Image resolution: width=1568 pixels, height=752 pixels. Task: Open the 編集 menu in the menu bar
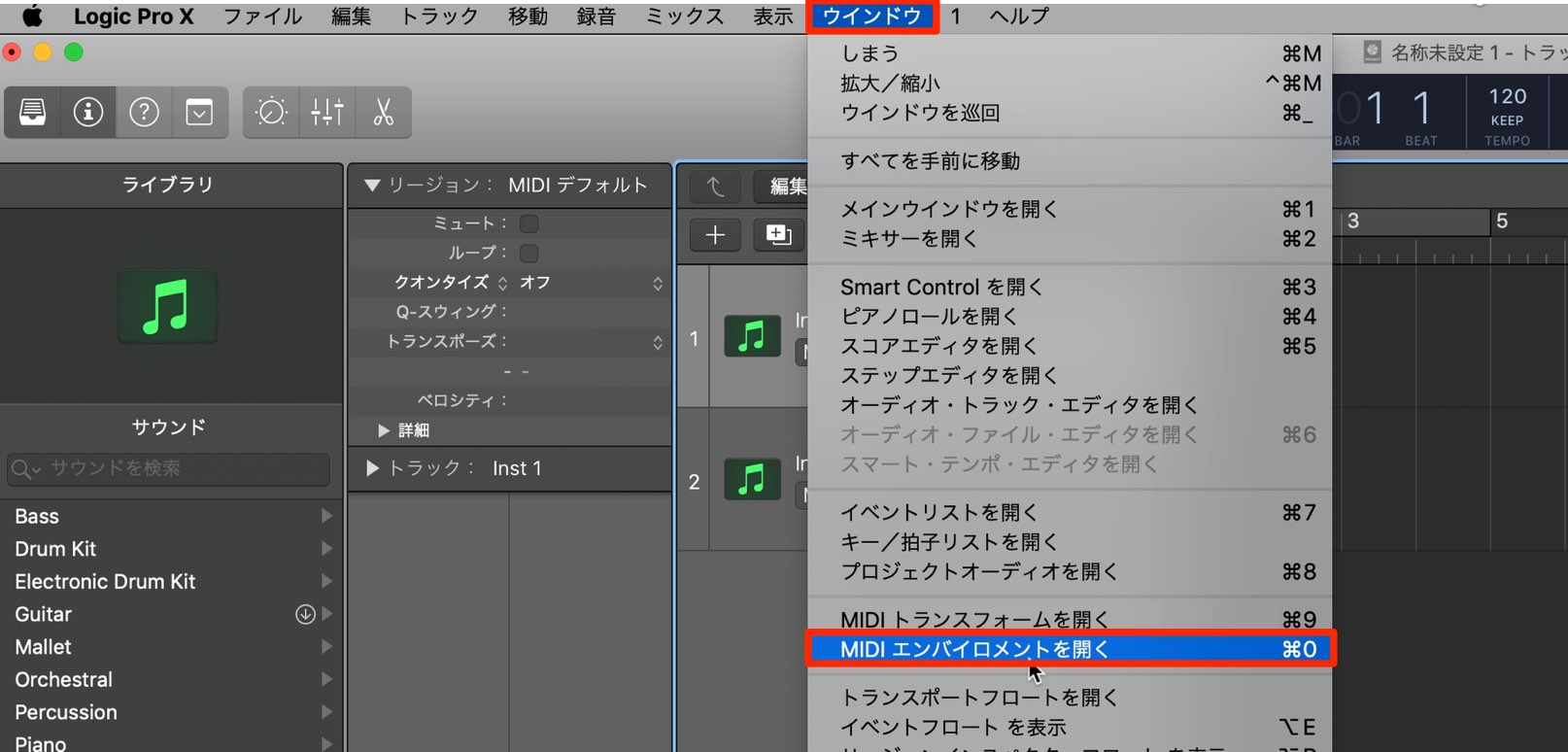[x=351, y=16]
